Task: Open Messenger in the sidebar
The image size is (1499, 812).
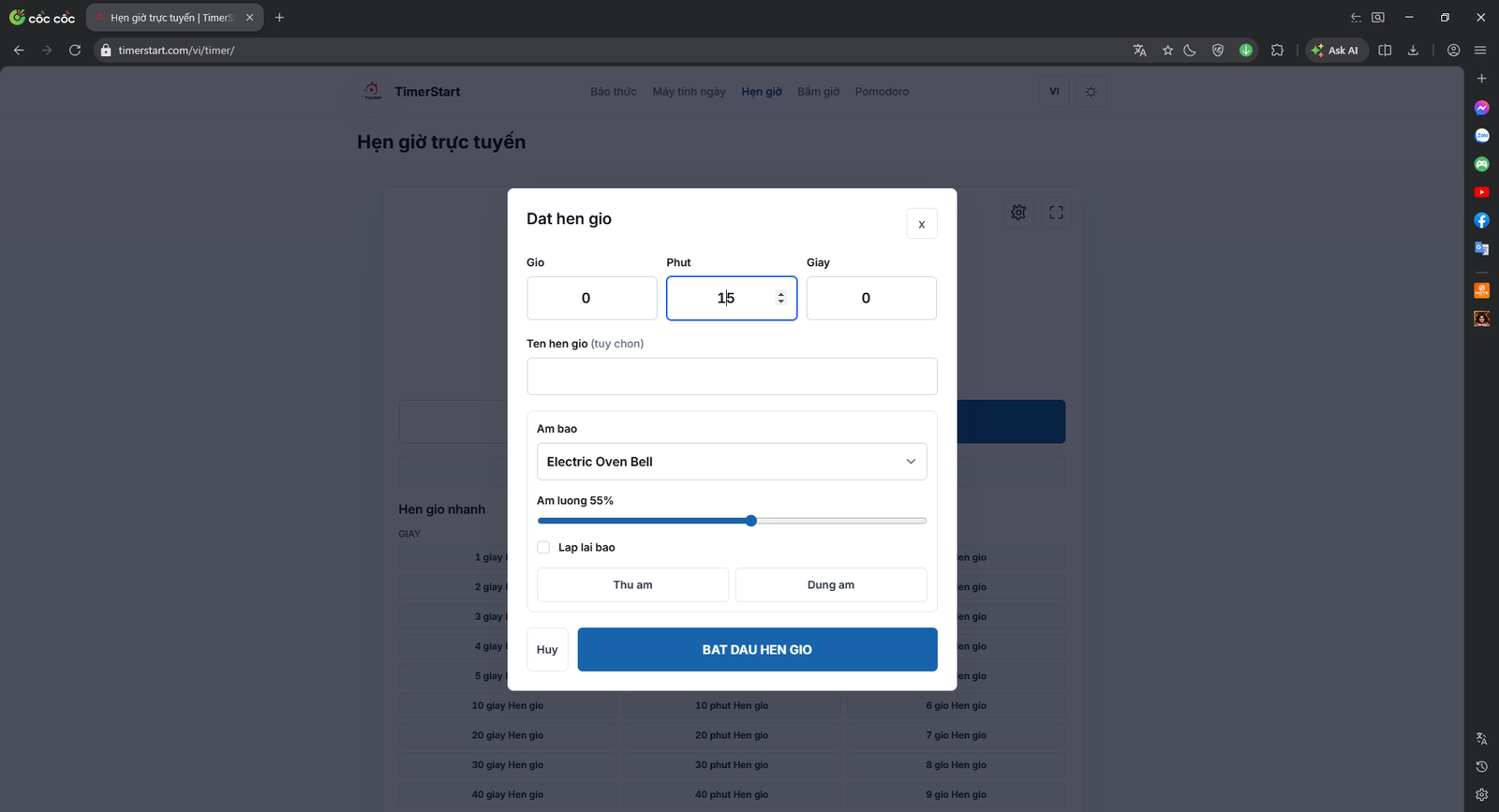Action: pos(1481,108)
